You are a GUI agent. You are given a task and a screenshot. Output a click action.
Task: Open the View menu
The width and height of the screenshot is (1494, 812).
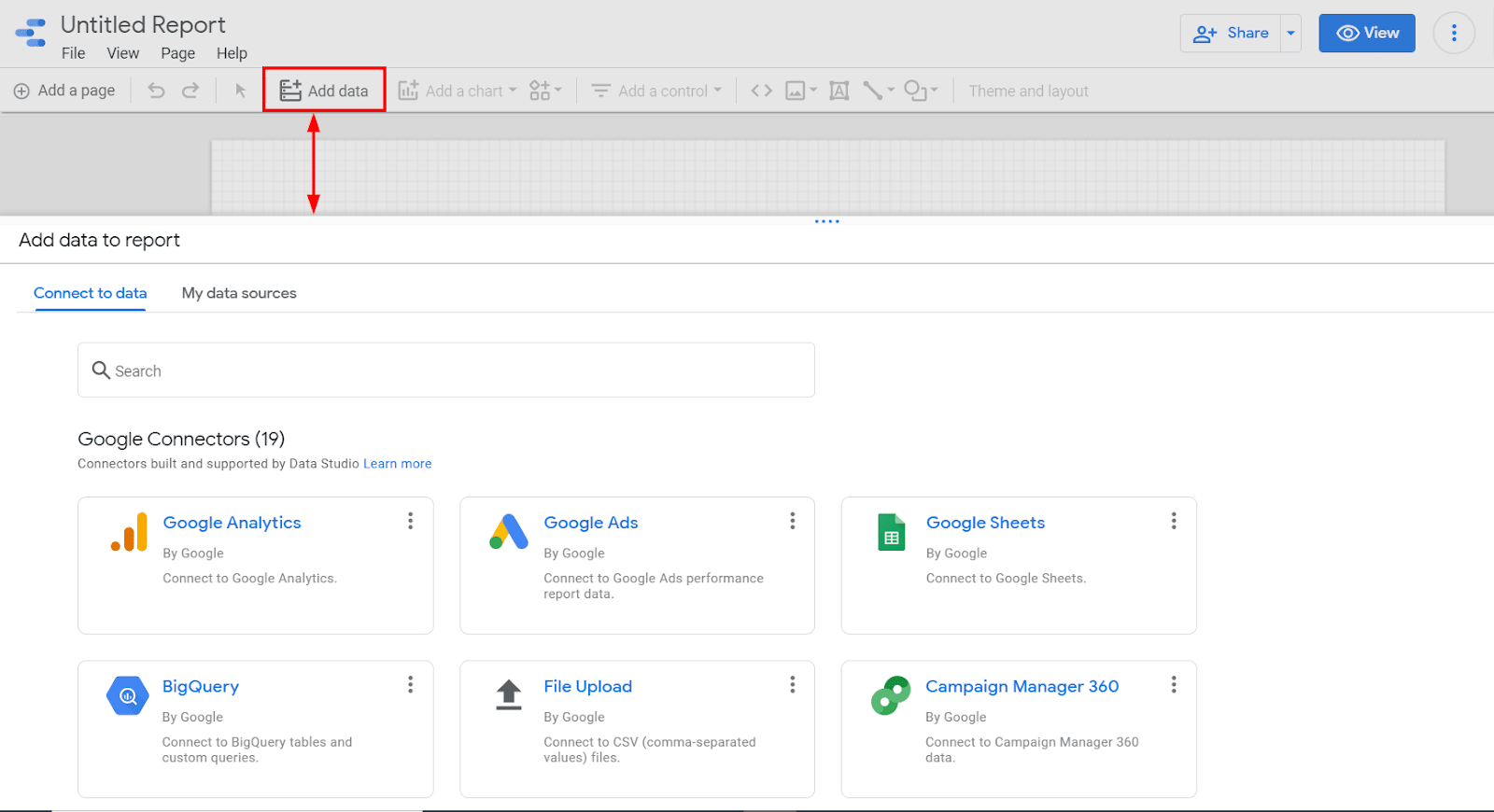tap(122, 53)
